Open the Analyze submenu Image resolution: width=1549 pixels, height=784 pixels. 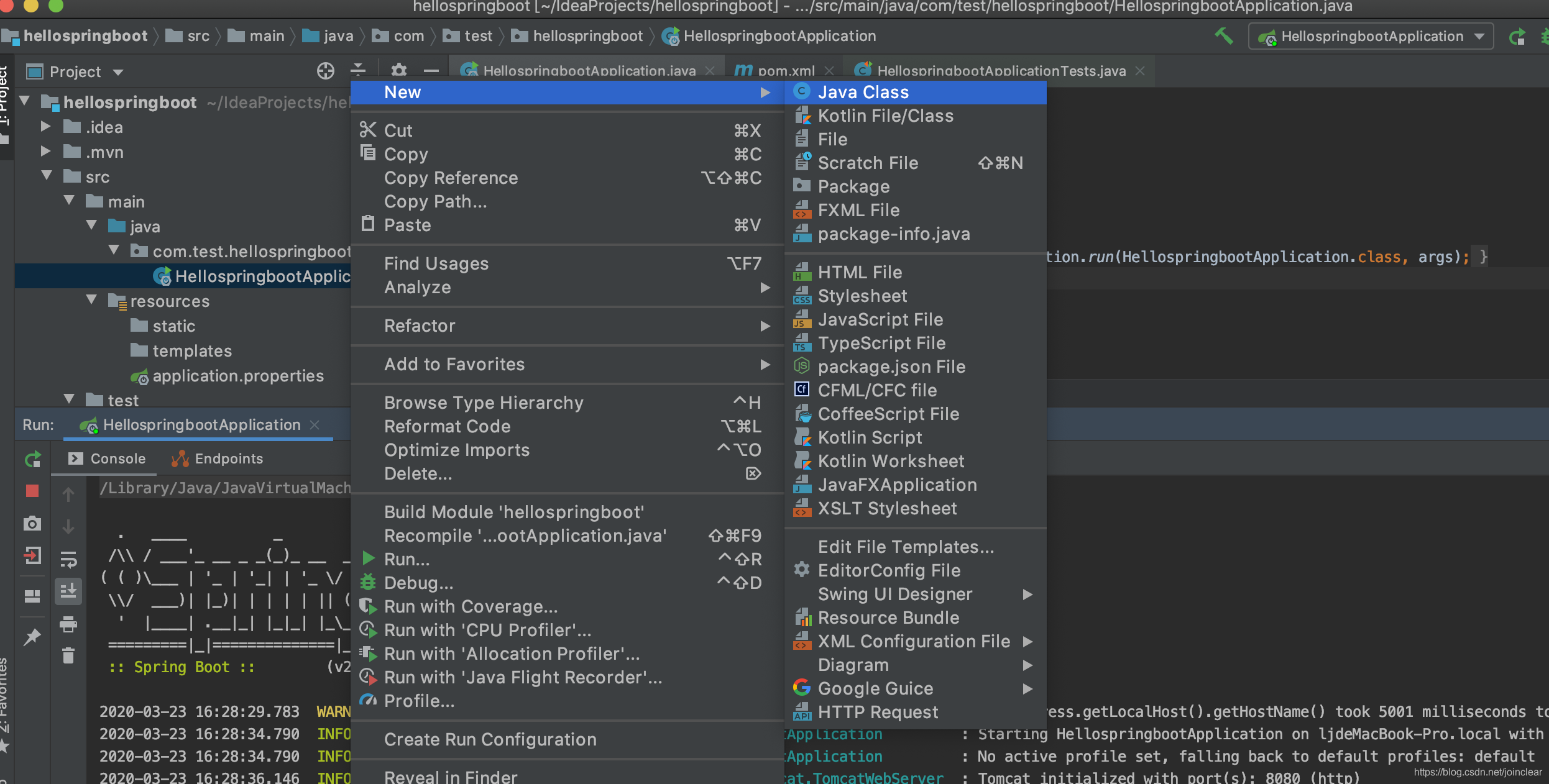pyautogui.click(x=567, y=287)
